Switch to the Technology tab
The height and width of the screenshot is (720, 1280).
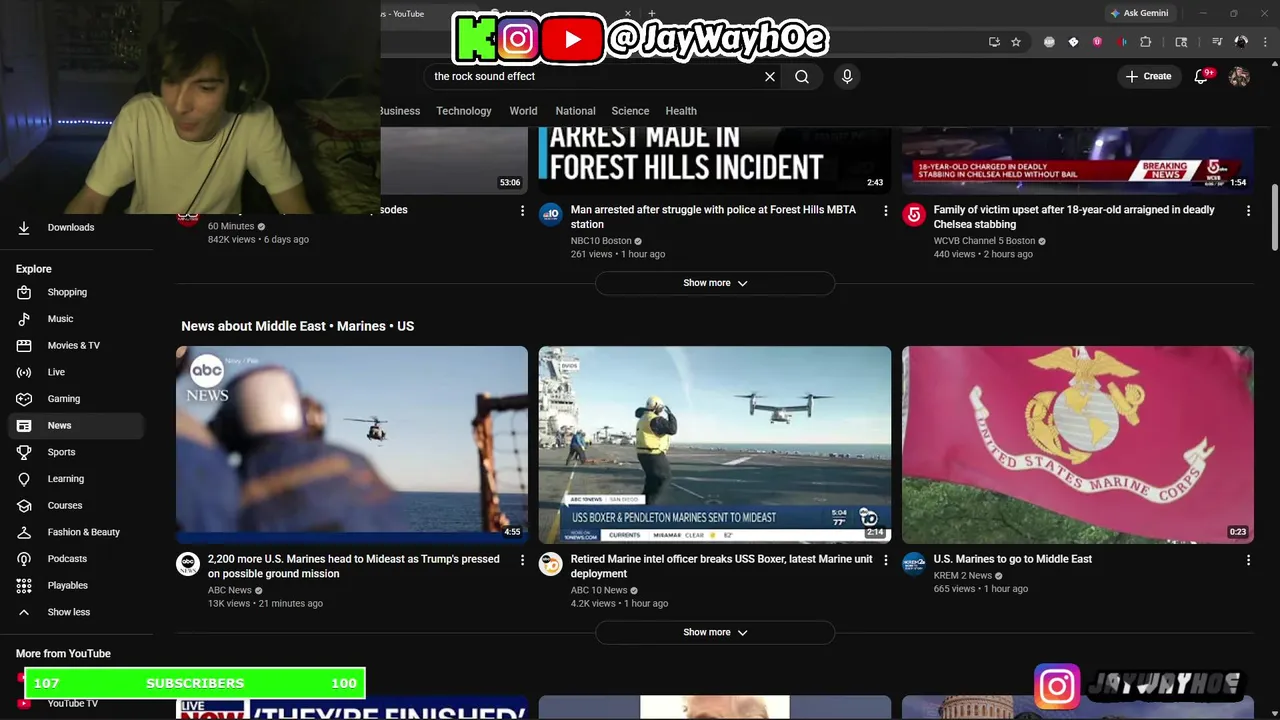(464, 111)
